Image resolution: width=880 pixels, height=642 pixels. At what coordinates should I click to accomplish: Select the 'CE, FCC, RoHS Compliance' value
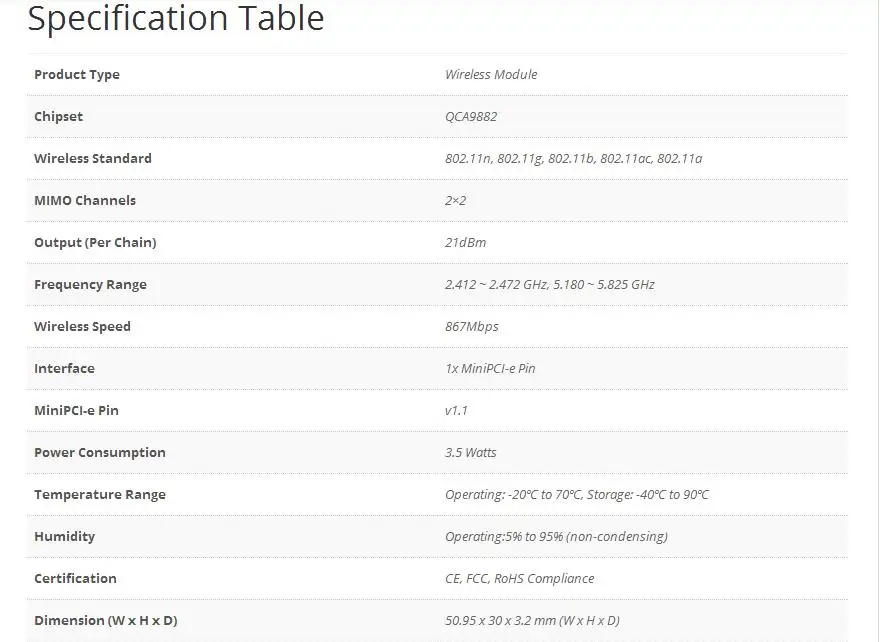[x=519, y=579]
